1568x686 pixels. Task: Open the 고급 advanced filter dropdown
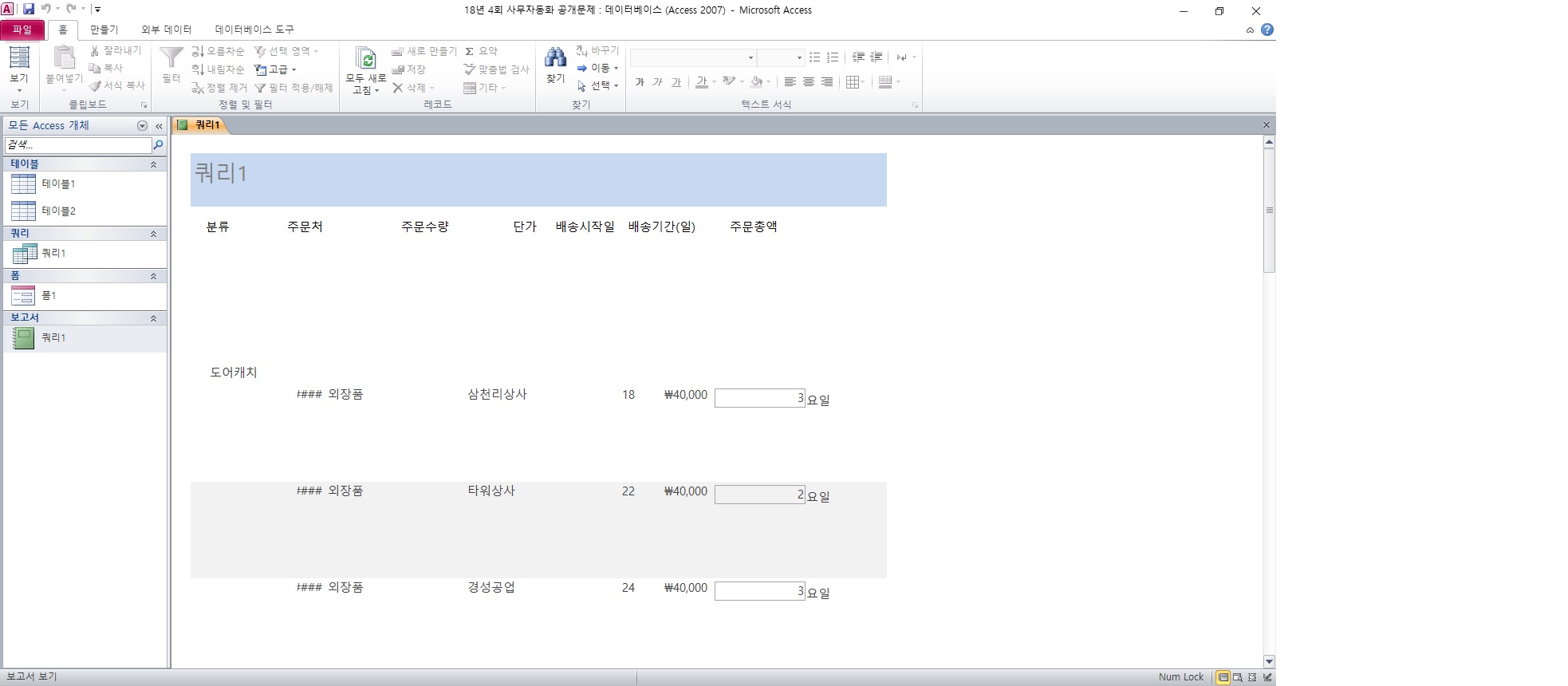click(276, 70)
